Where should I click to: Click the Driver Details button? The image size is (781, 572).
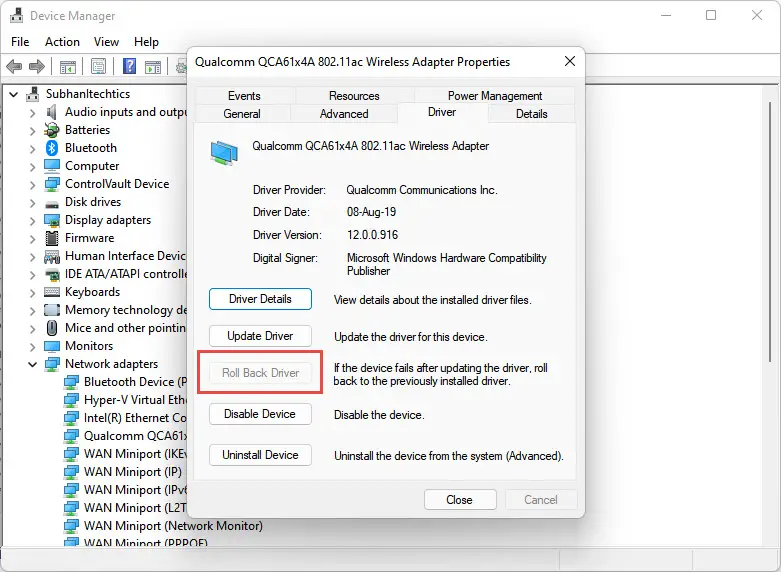260,299
